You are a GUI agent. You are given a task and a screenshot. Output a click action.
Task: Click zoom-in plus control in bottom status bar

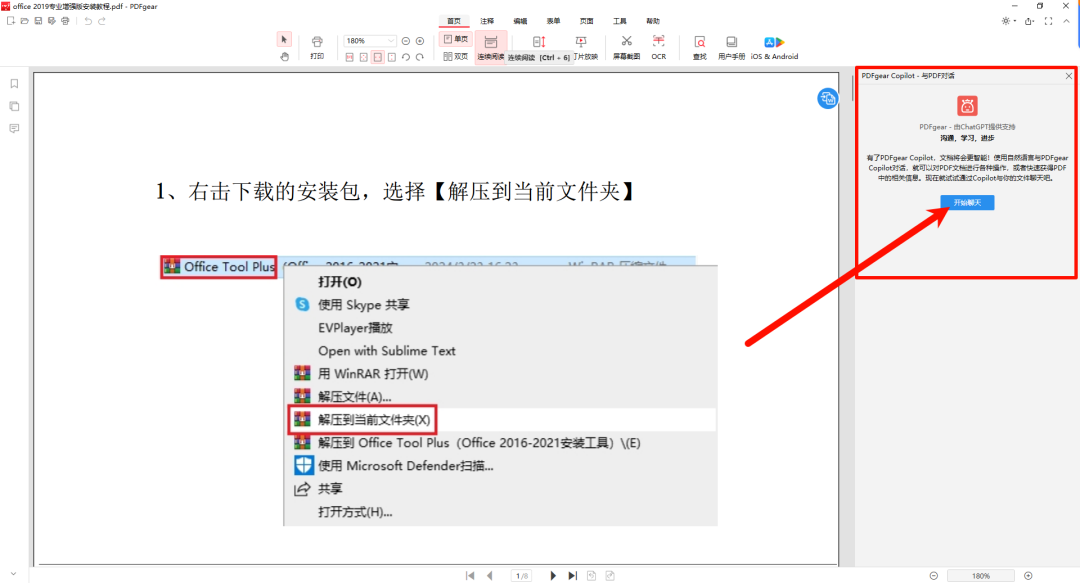click(x=1028, y=575)
